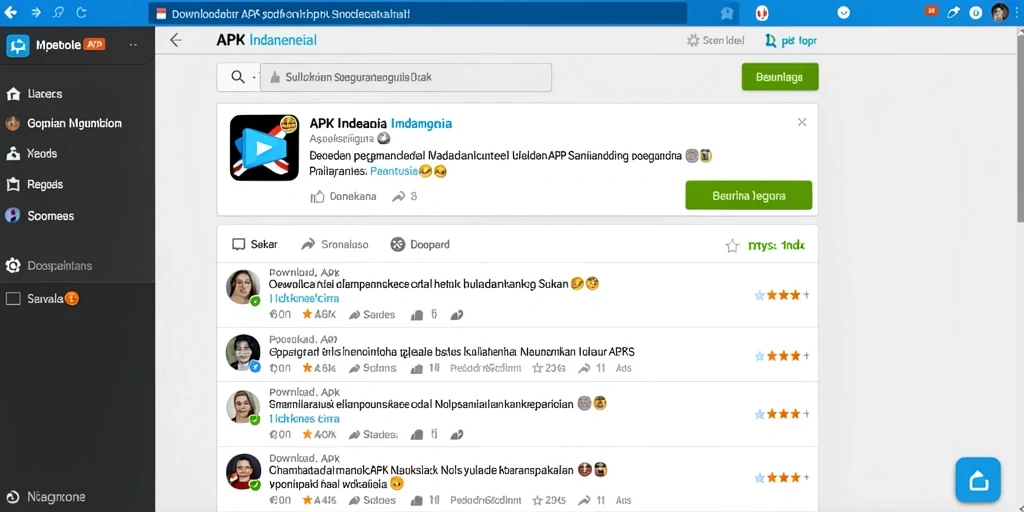The height and width of the screenshot is (512, 1024).
Task: Click the search field 'Sullakean Ssegurianeoguis Drak'
Action: [406, 77]
